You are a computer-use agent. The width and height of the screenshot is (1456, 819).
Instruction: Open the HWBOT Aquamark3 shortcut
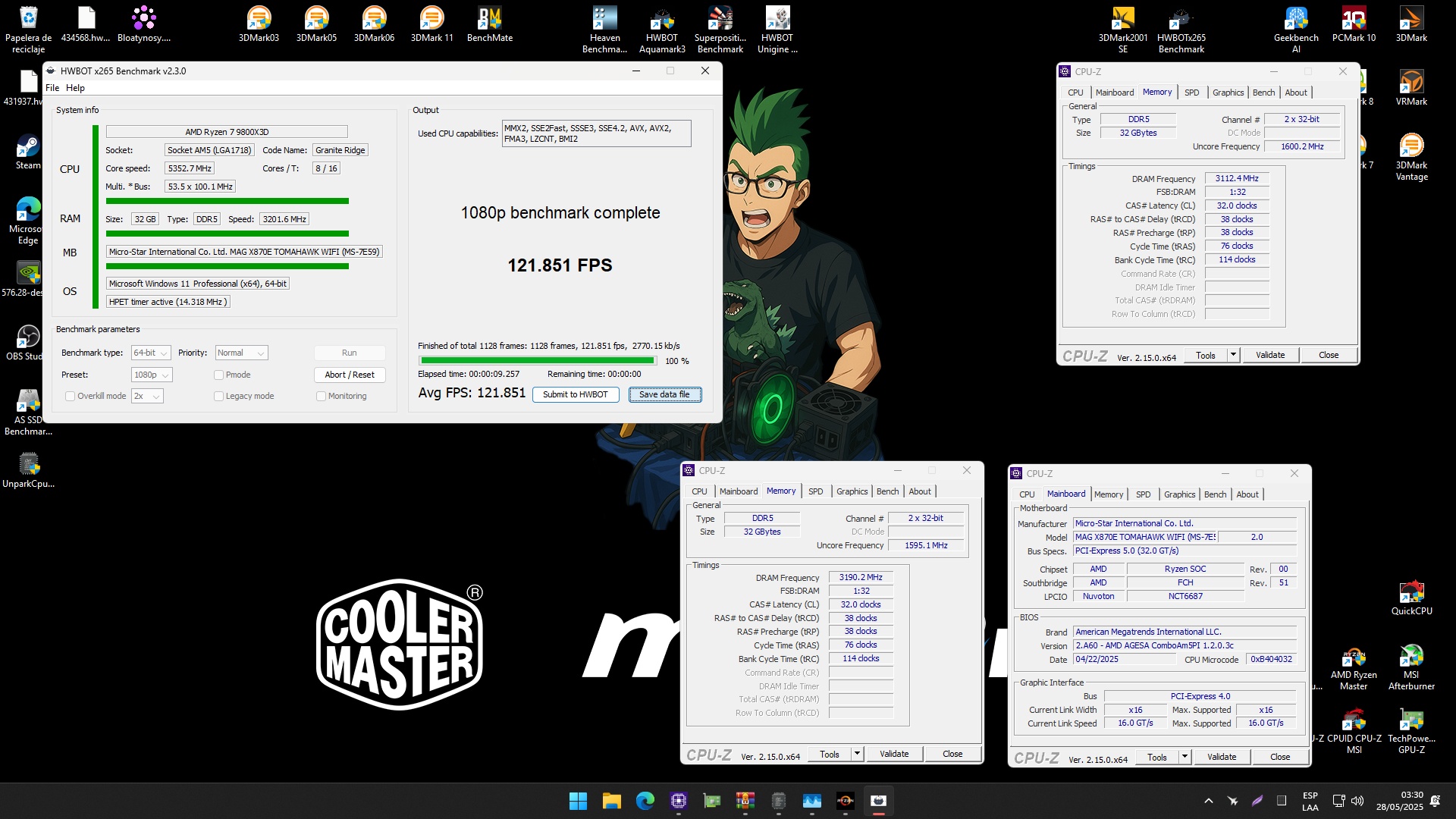pos(662,30)
